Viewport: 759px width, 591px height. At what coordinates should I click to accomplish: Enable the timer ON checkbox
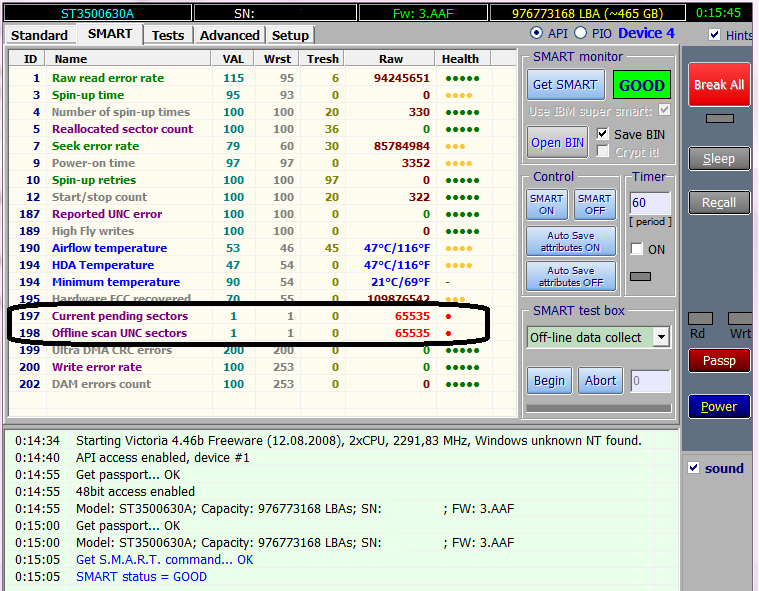(x=637, y=249)
